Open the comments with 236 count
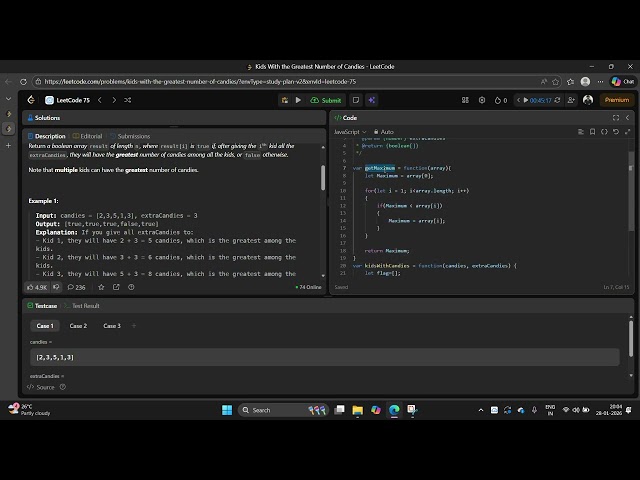This screenshot has height=480, width=640. (x=75, y=287)
